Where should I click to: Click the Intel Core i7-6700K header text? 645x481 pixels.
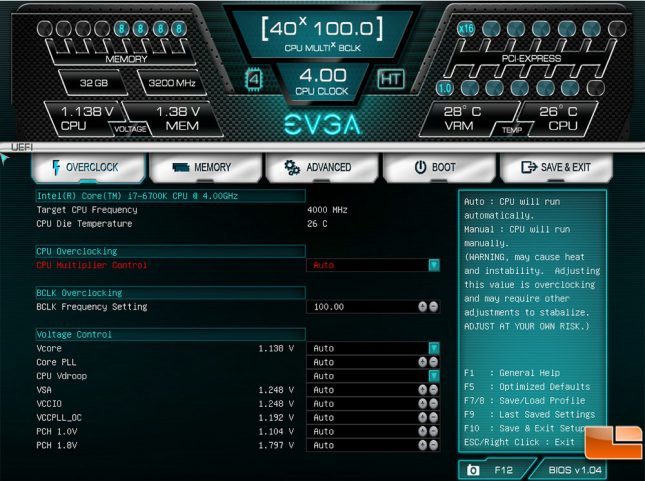point(137,196)
